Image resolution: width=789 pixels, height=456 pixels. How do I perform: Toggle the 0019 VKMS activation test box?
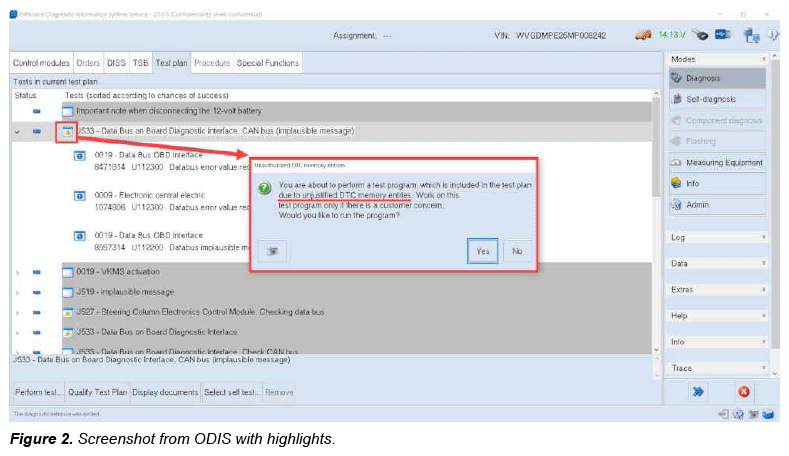[x=68, y=271]
